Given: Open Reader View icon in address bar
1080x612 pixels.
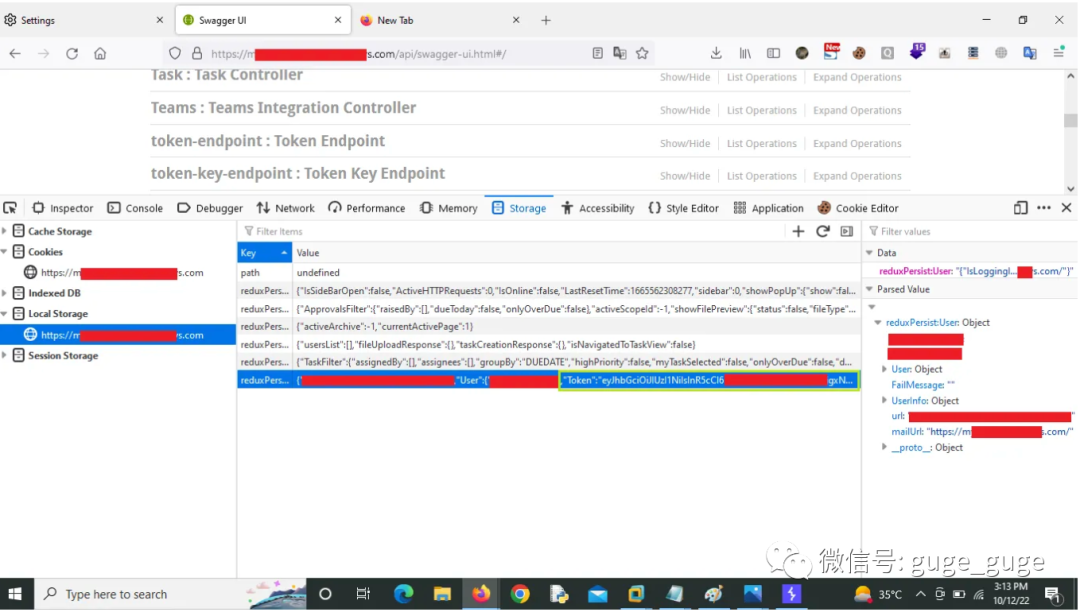Looking at the screenshot, I should pyautogui.click(x=597, y=54).
